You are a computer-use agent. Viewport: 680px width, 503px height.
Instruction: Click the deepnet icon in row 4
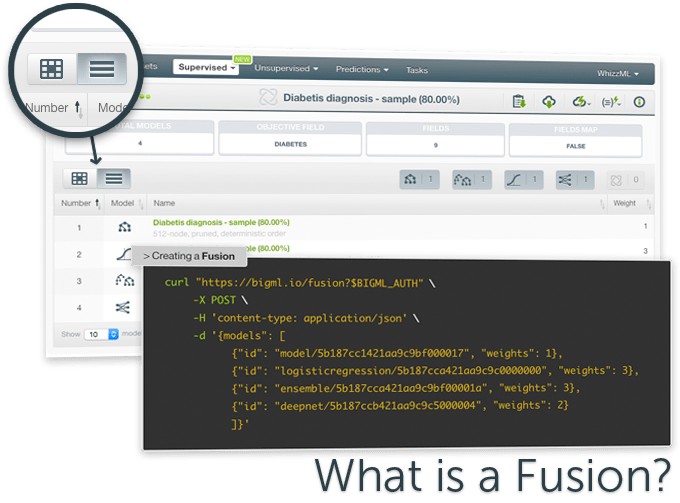pyautogui.click(x=125, y=306)
